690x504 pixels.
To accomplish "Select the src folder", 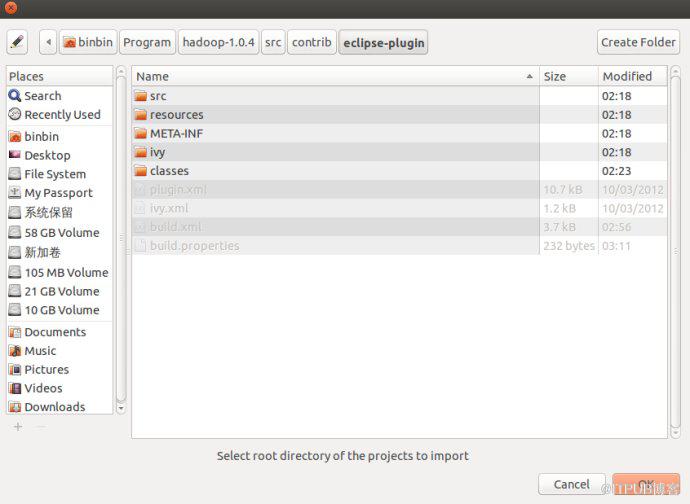I will (400, 96).
